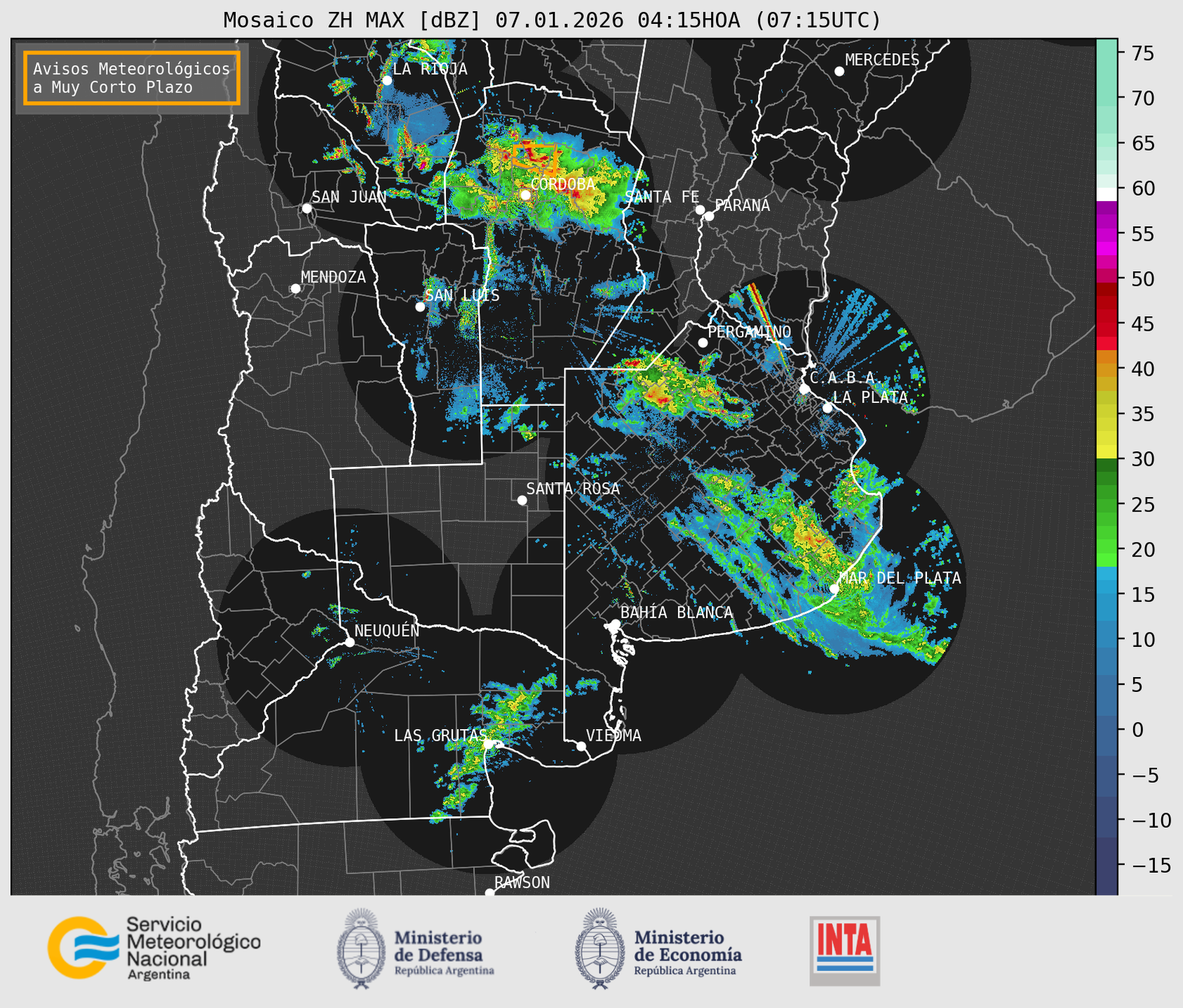
Task: Click the SAN JUAN city label
Action: [349, 197]
